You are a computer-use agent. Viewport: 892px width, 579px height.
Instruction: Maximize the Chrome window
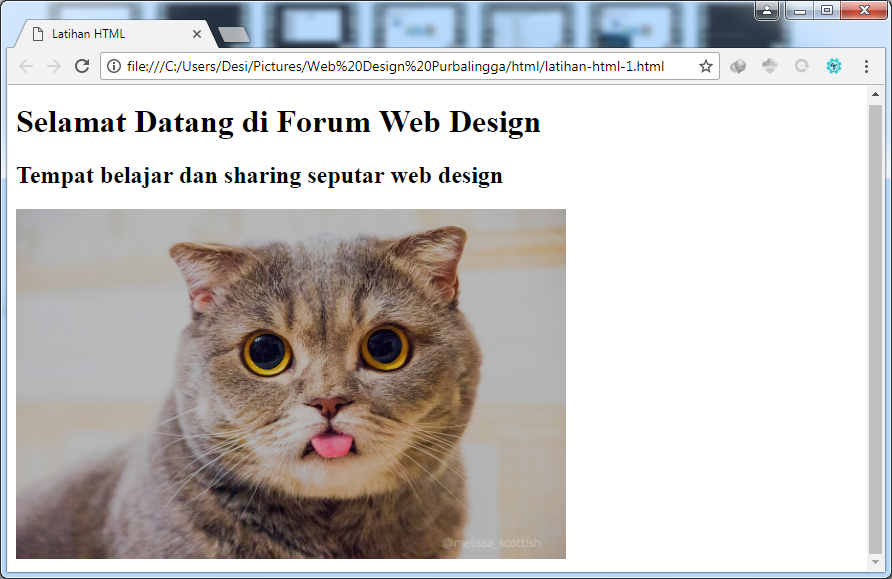click(827, 10)
